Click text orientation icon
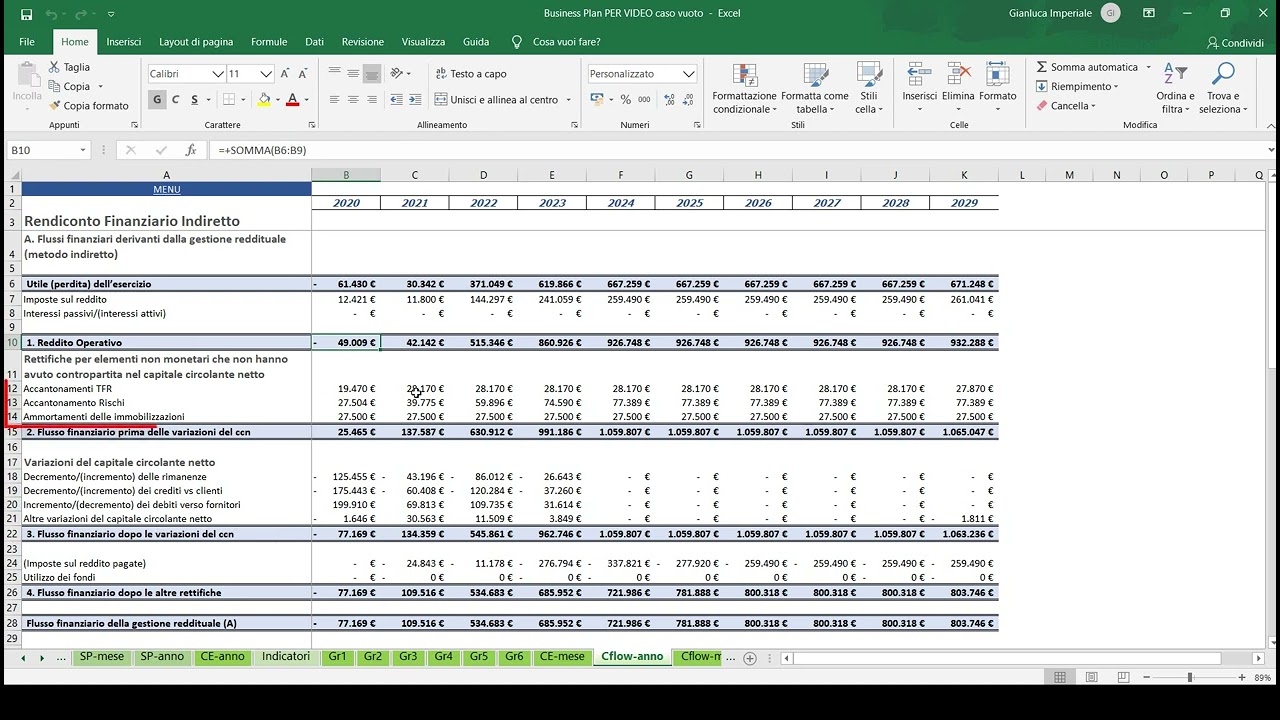This screenshot has width=1280, height=720. (397, 74)
